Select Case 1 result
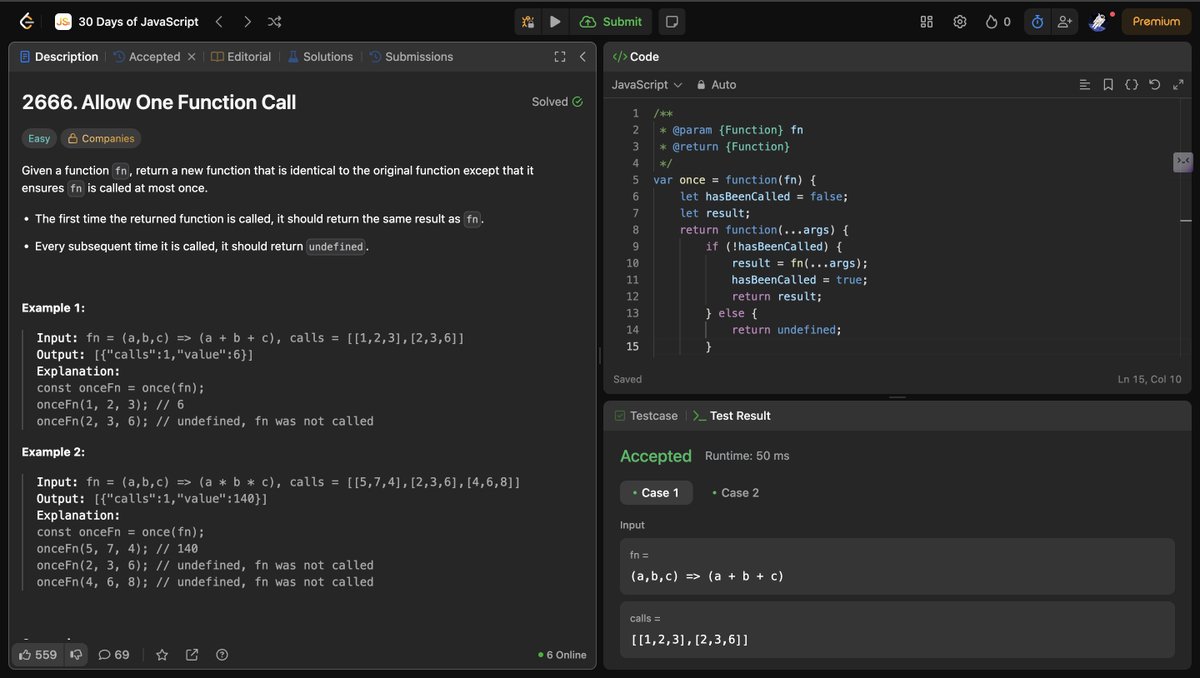This screenshot has height=678, width=1200. click(x=656, y=493)
